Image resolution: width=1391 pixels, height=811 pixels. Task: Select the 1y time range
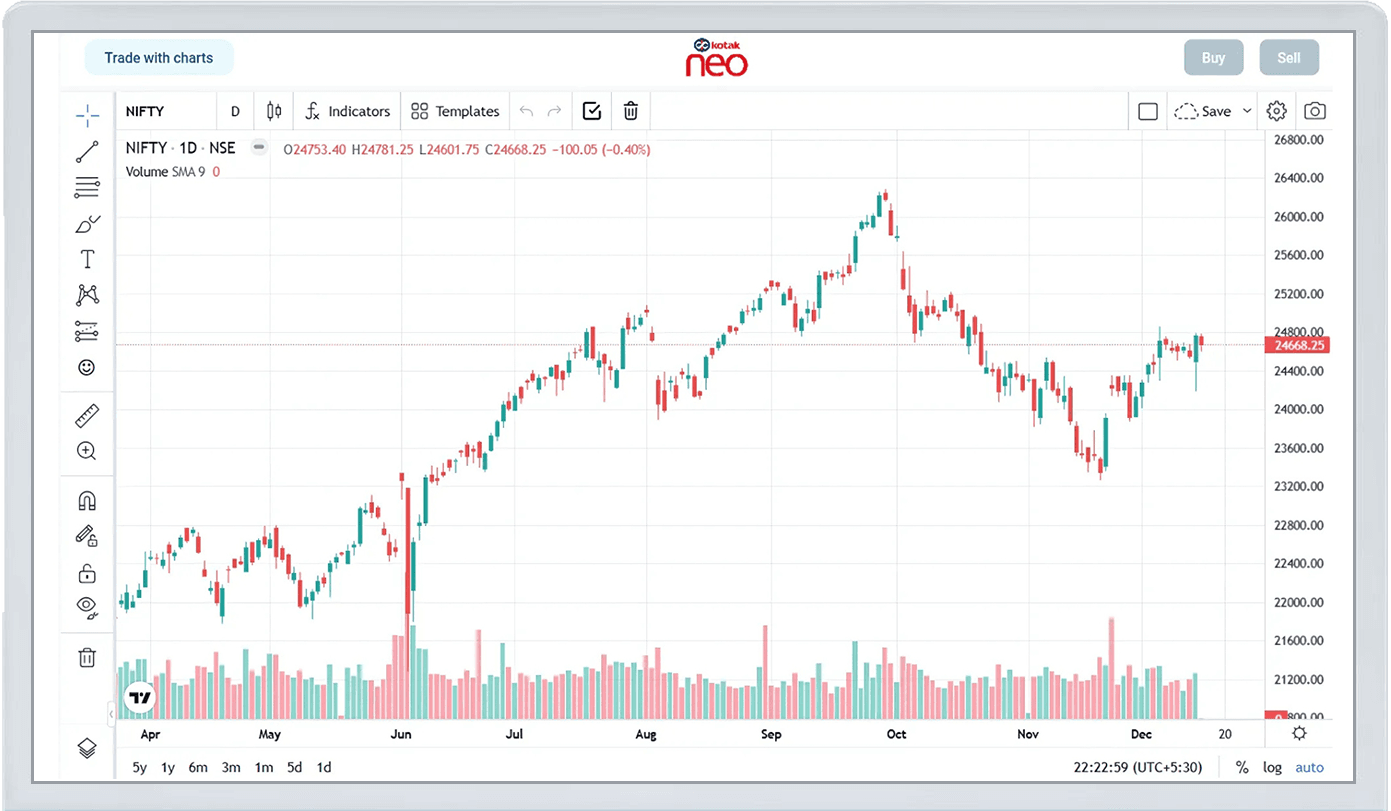(x=168, y=767)
